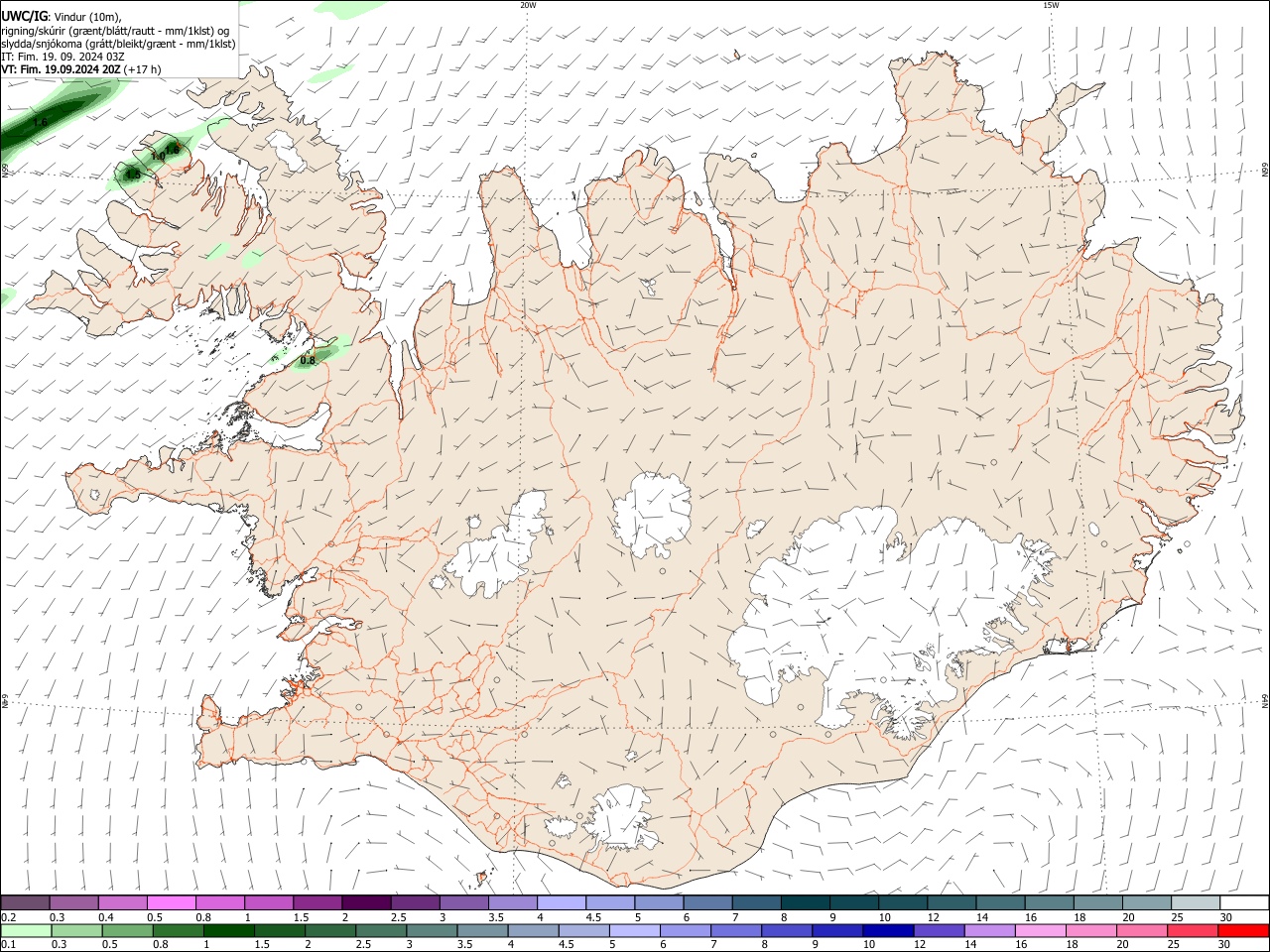
Task: Pick snow-scale swatch between 18 and 20
Action: [x=1097, y=903]
